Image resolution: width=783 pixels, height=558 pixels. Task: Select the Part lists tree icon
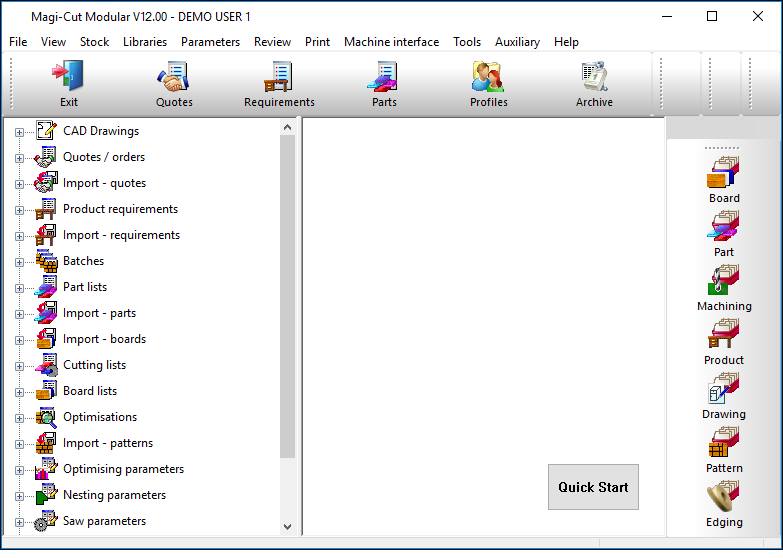[46, 287]
